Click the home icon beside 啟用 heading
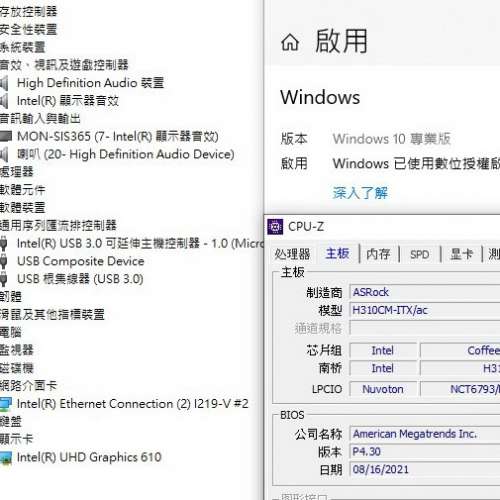This screenshot has height=500, width=500. pos(290,43)
